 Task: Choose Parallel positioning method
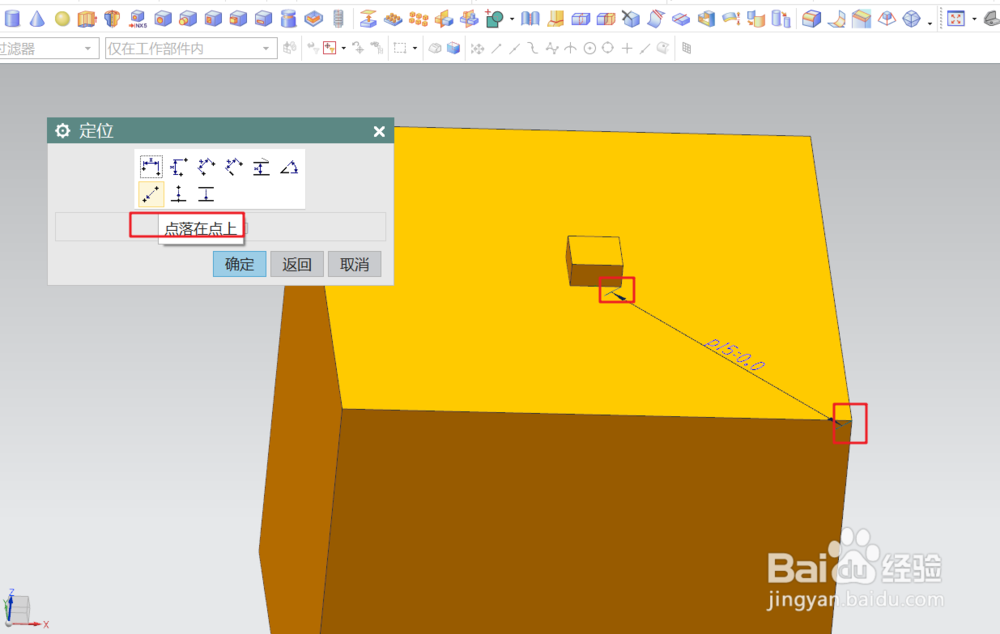(206, 167)
